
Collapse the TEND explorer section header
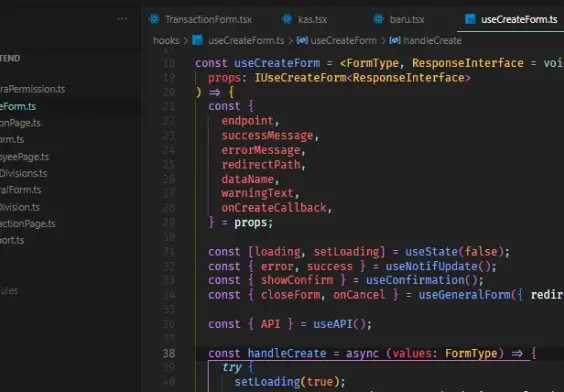[x=10, y=58]
